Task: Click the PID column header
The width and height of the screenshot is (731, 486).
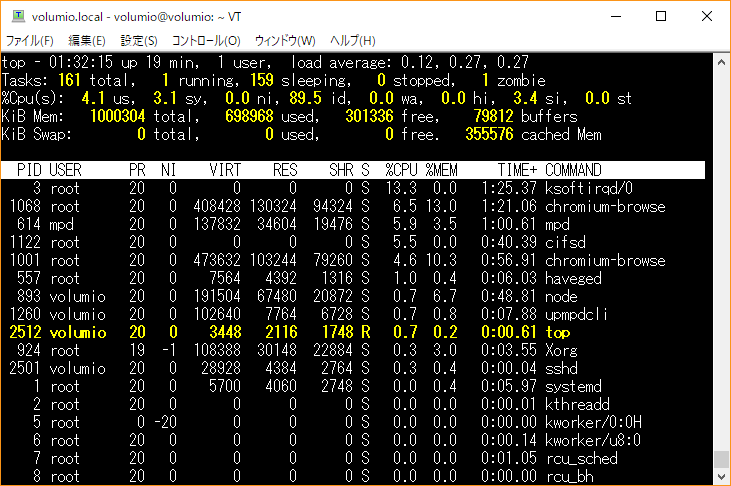Action: click(29, 170)
